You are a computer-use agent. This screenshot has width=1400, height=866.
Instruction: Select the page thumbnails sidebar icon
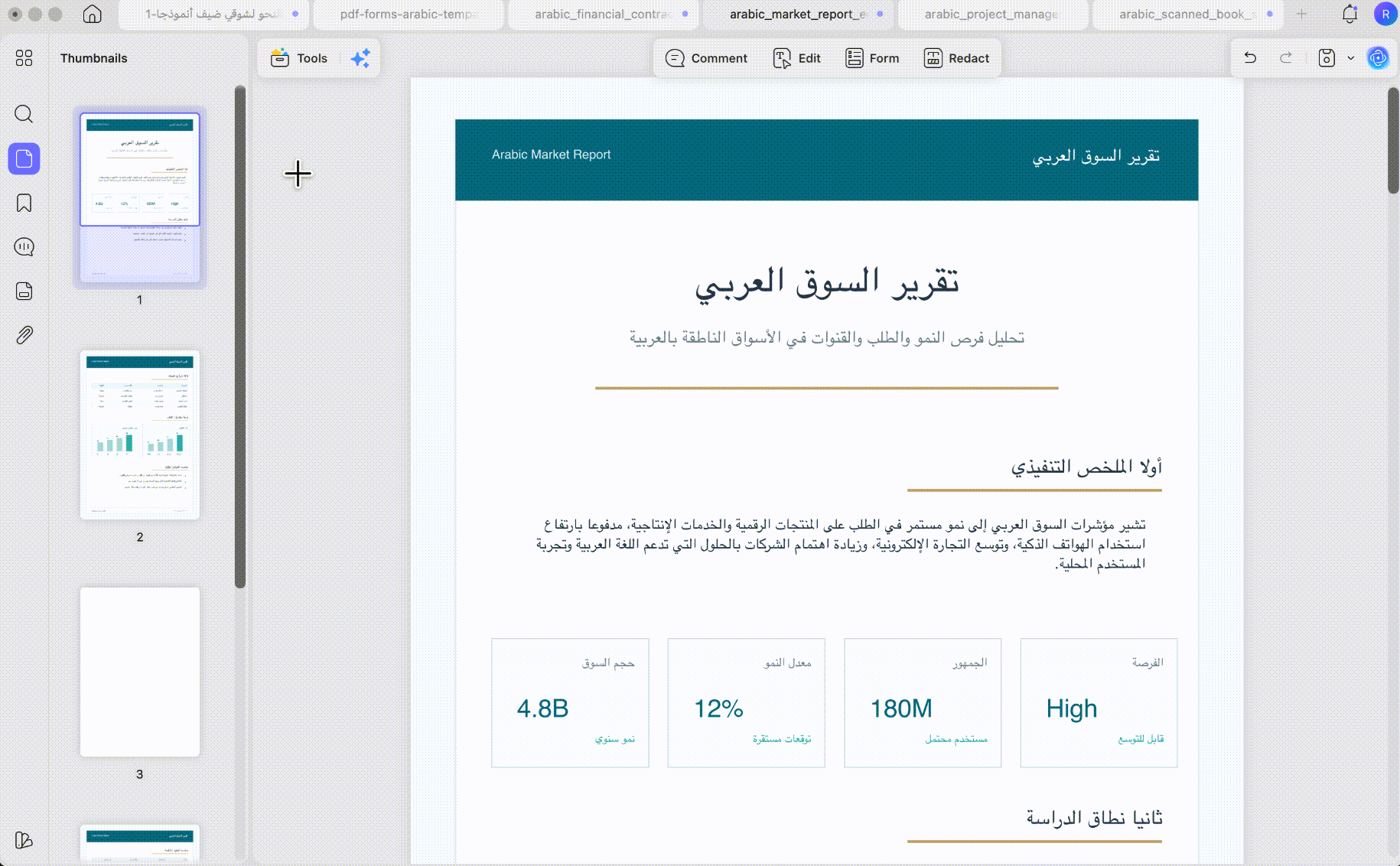pos(24,158)
